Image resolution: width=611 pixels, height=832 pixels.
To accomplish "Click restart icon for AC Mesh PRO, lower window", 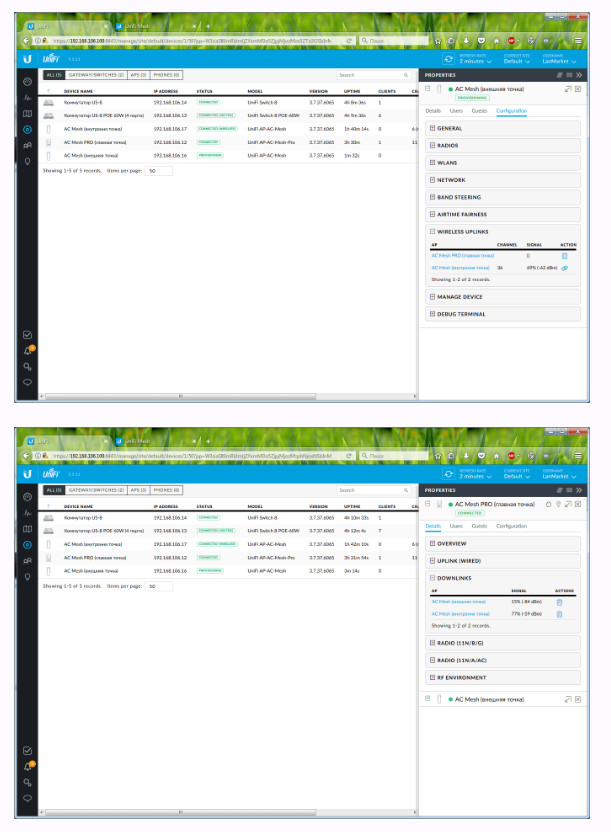I will point(548,504).
